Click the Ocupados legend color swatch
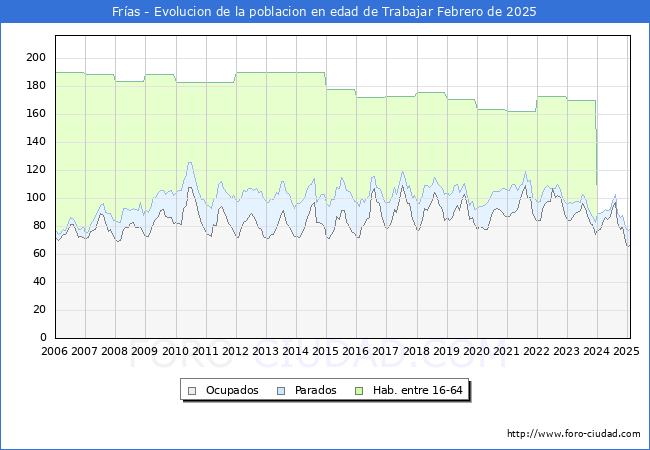The height and width of the screenshot is (450, 650). coord(192,391)
